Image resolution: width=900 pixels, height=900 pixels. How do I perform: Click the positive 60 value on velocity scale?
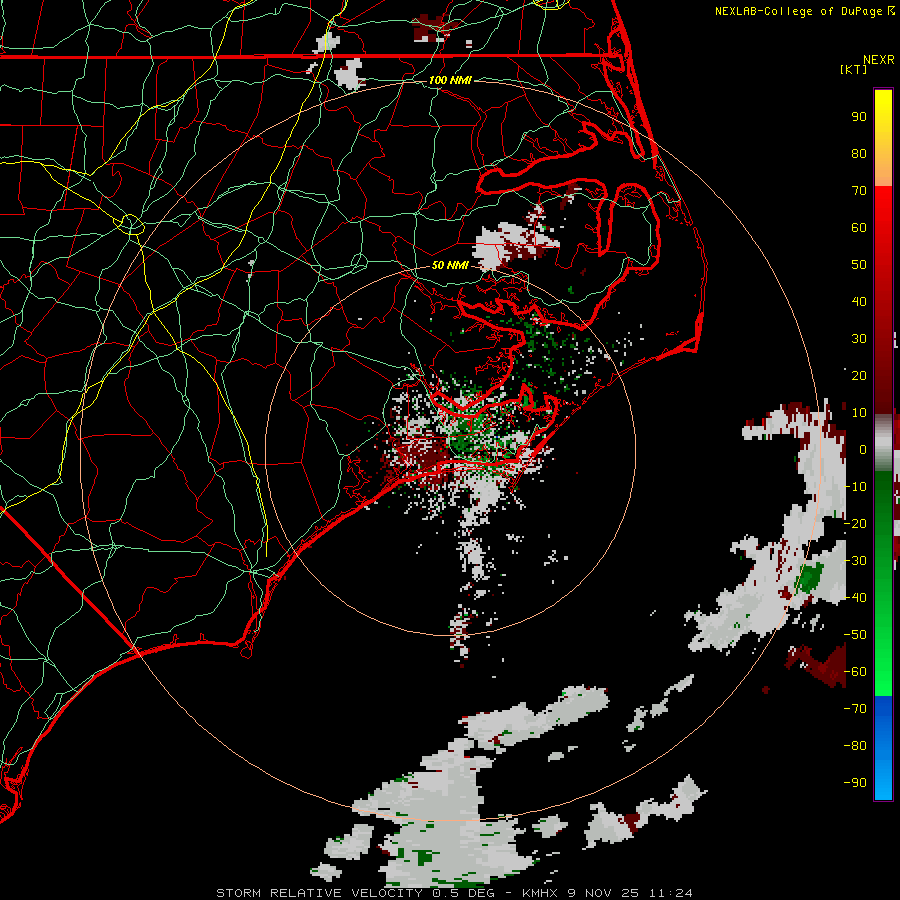coord(859,227)
